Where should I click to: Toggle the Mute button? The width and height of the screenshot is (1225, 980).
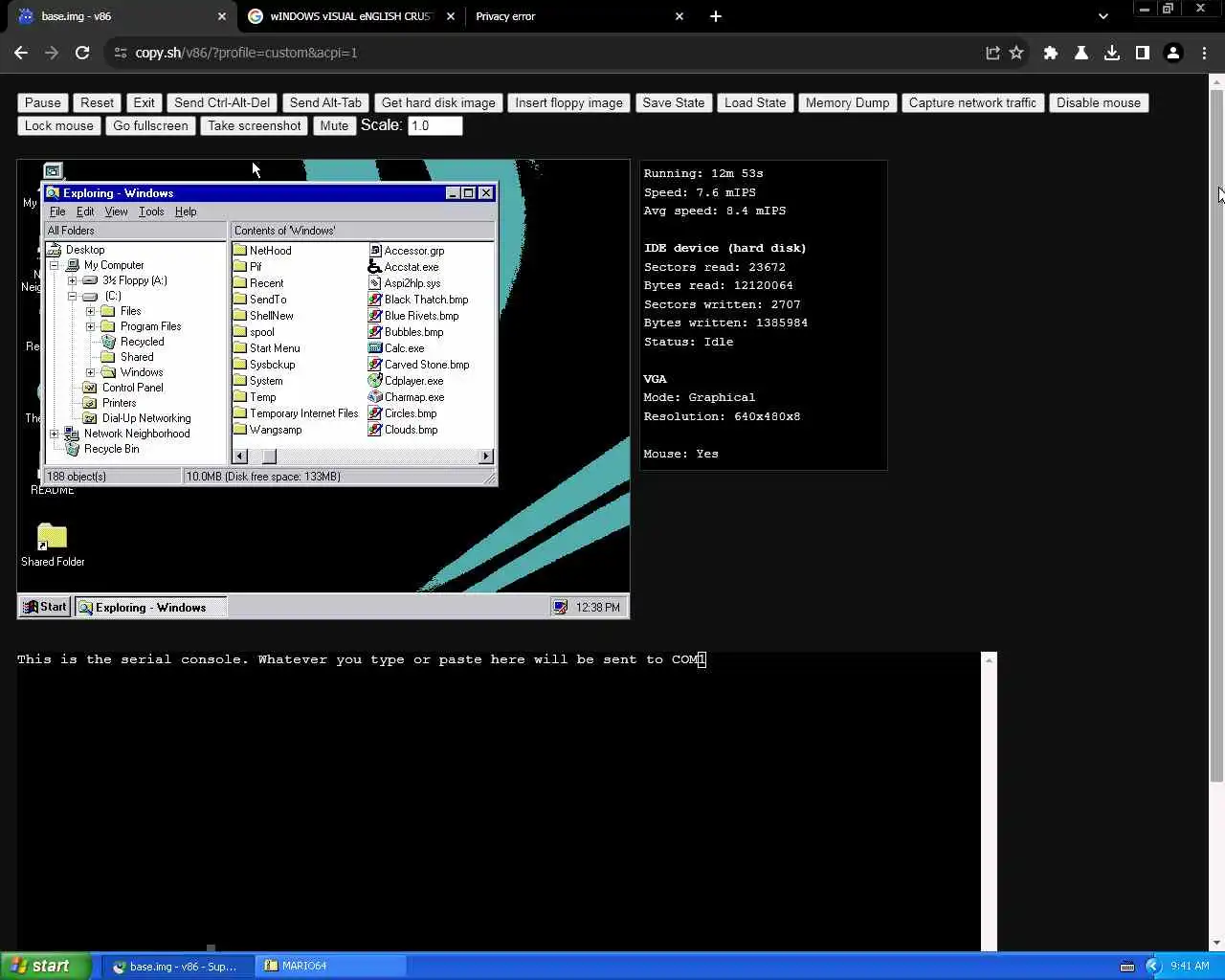tap(334, 125)
